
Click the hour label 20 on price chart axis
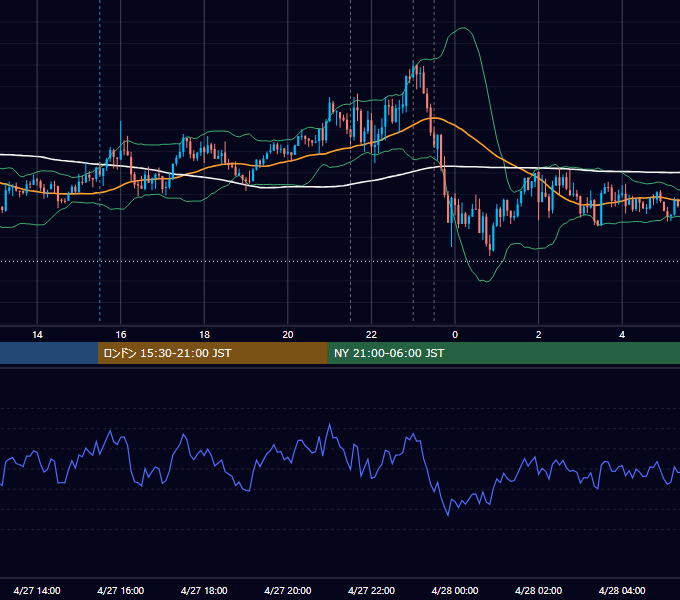coord(288,335)
